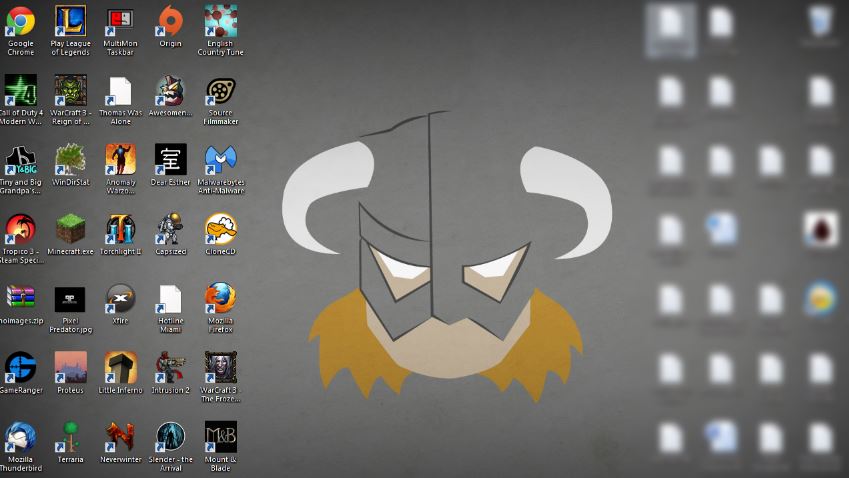Select Source Filmmaker shortcut
849x478 pixels.
(x=220, y=90)
